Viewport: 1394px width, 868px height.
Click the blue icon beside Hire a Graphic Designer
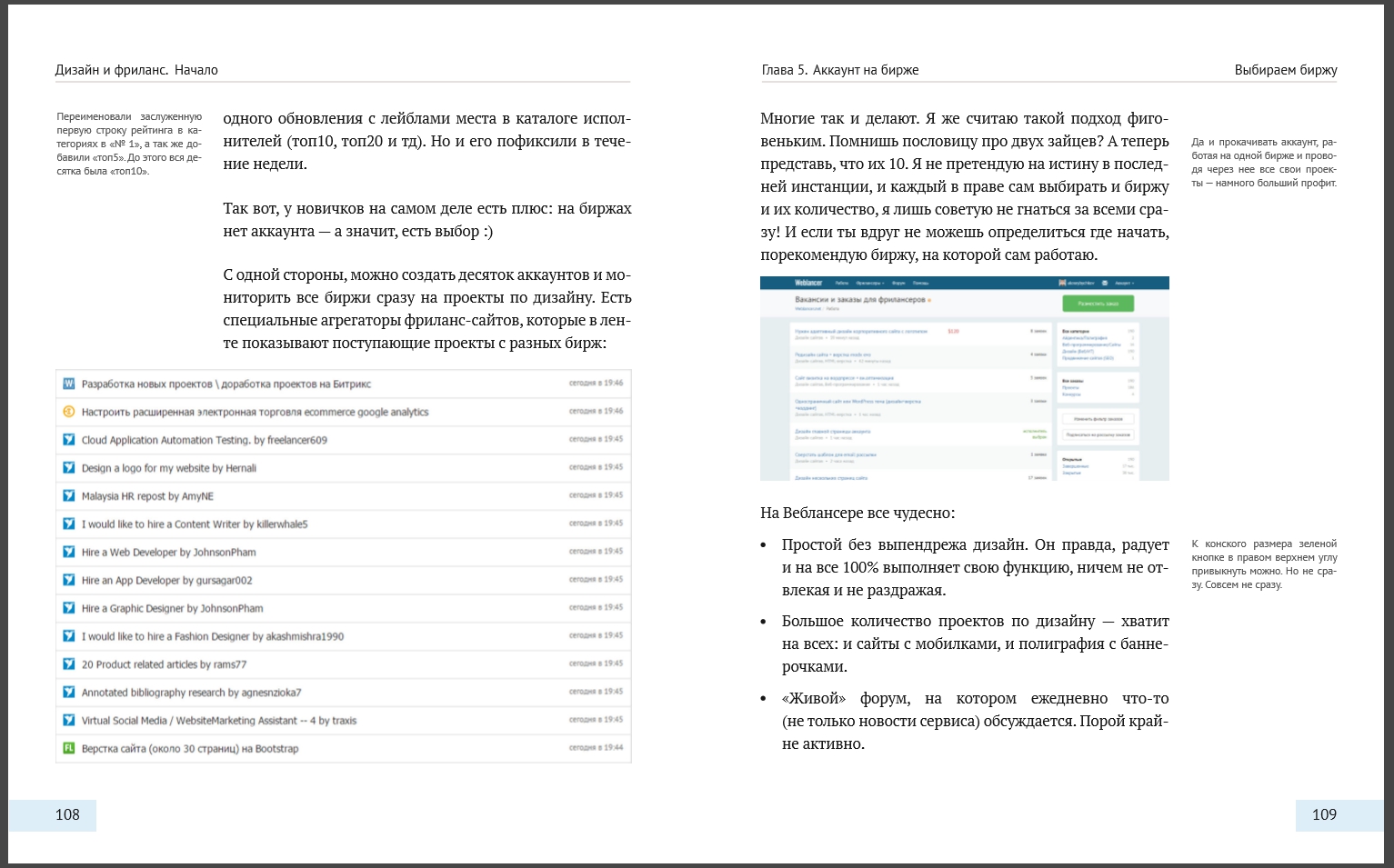pos(68,608)
